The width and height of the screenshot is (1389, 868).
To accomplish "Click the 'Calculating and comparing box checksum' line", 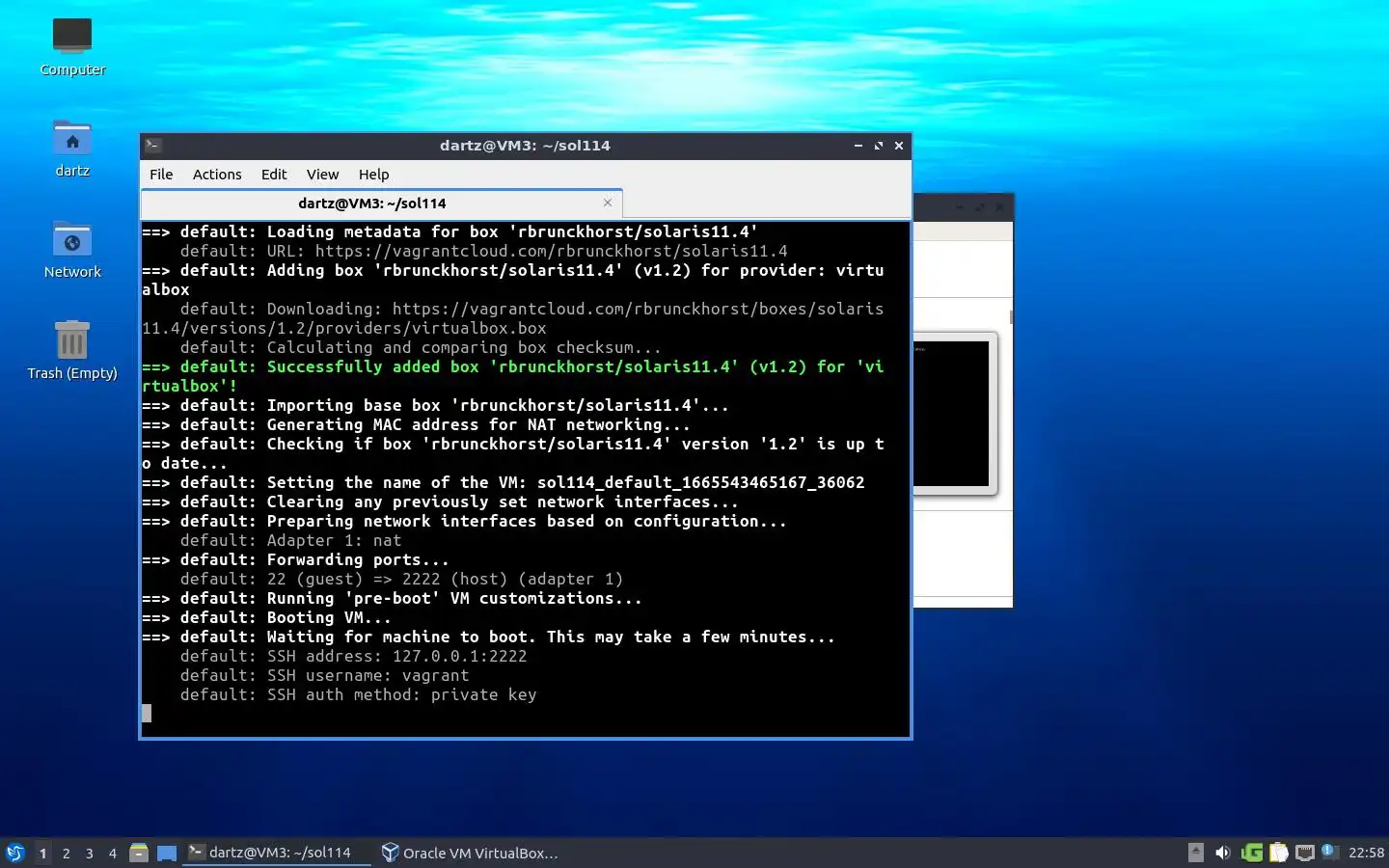I will 421,347.
